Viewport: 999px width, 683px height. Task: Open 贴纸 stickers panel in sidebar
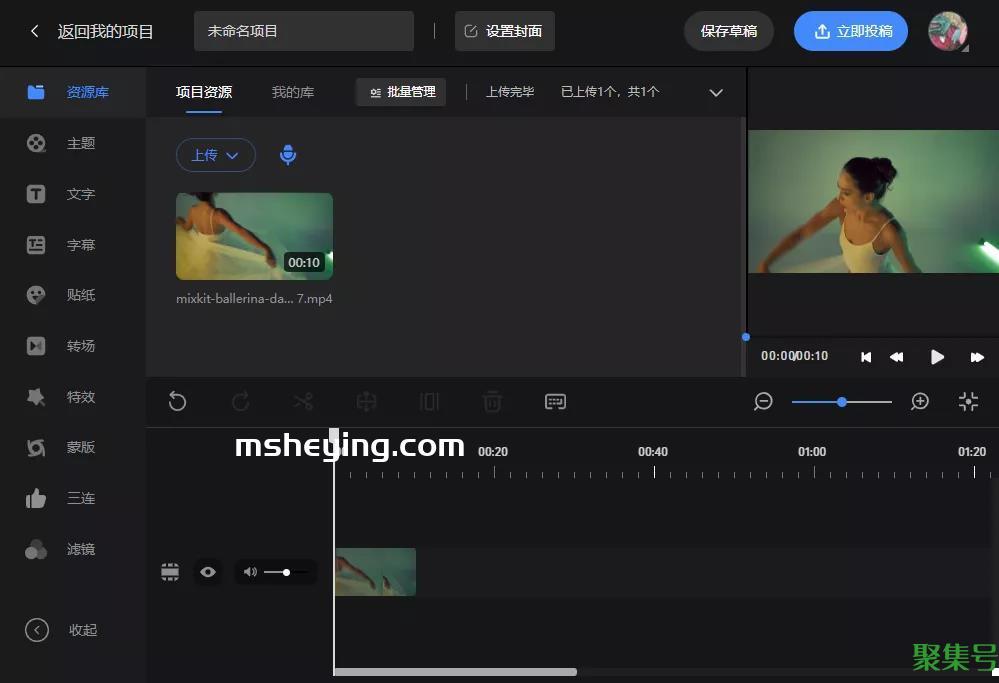73,295
